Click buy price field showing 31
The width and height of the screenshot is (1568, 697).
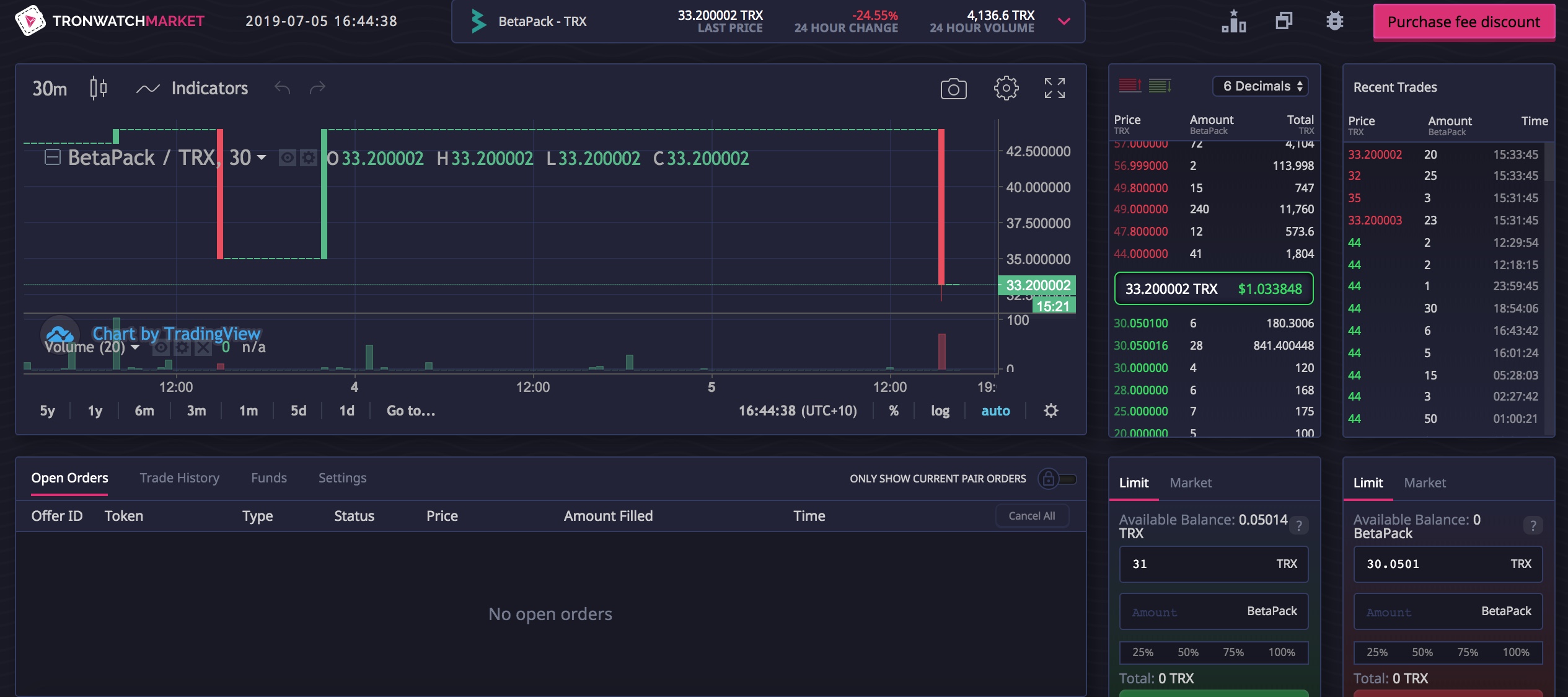click(1213, 564)
